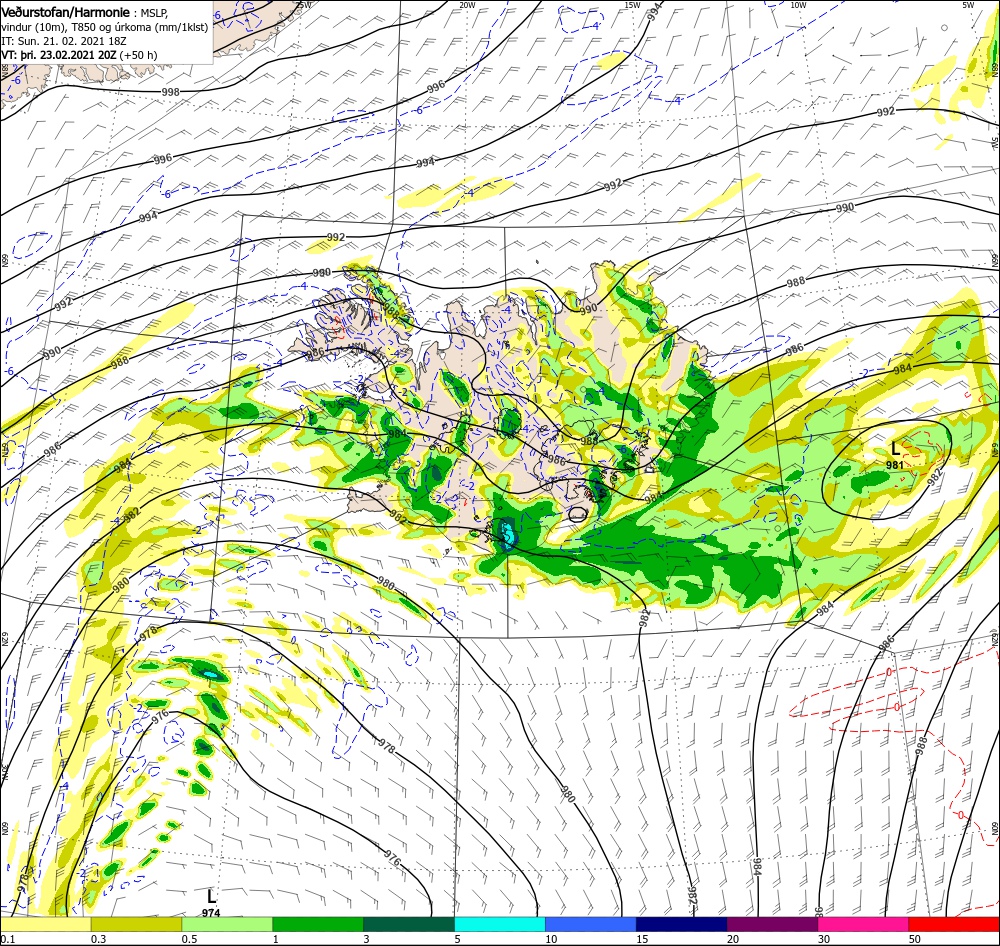Click the yellow 0.1–0.3 legend color segment
The image size is (1000, 946).
(x=46, y=924)
